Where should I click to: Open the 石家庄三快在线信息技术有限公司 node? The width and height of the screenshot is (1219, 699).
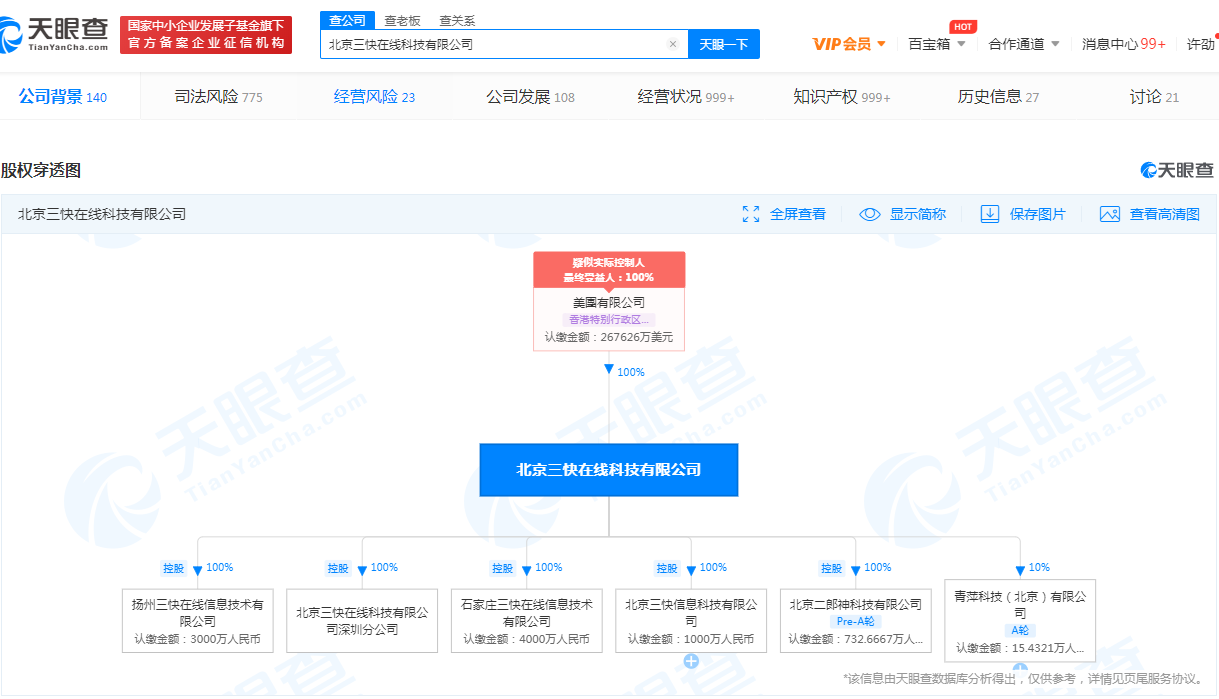526,621
